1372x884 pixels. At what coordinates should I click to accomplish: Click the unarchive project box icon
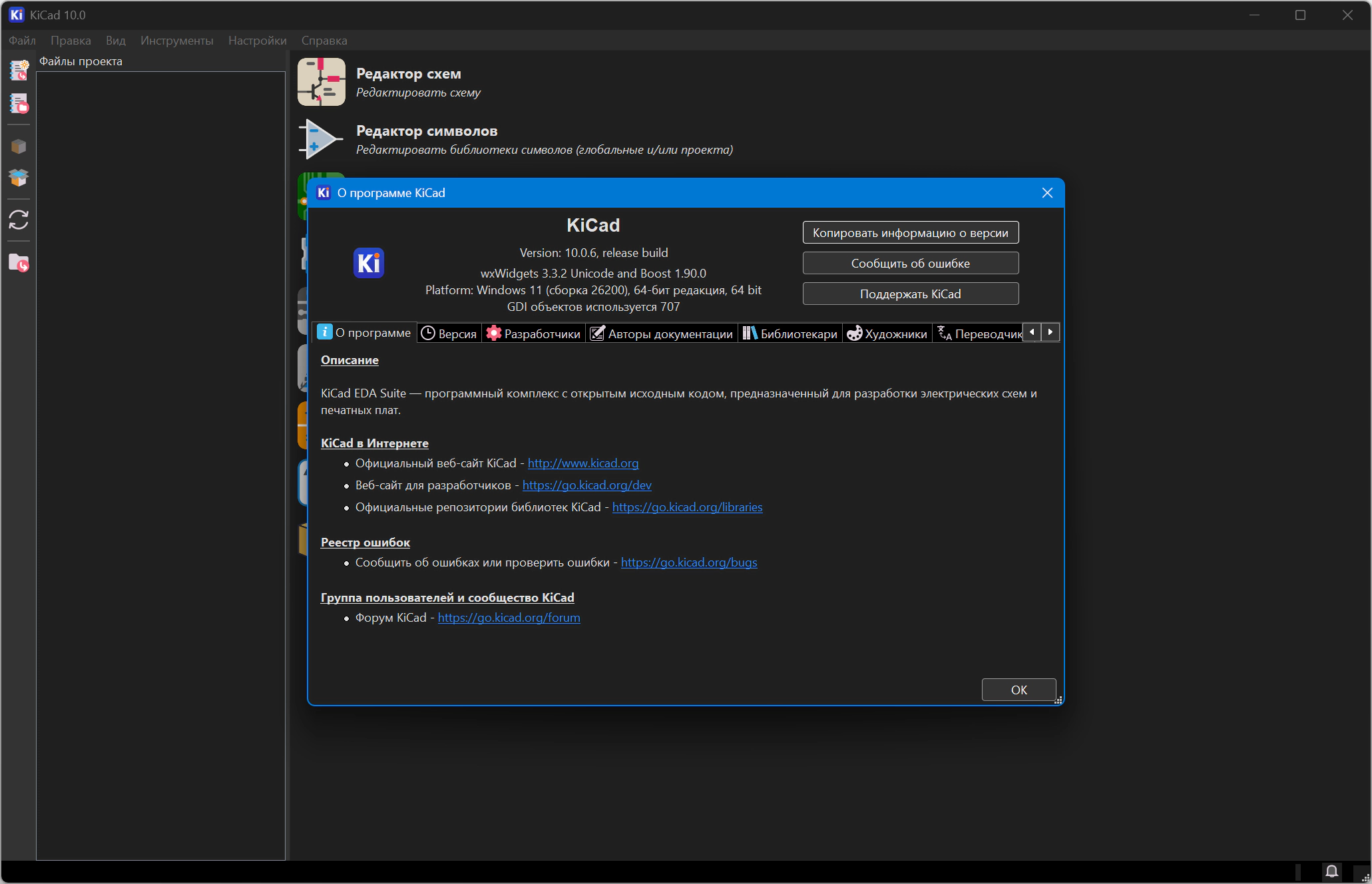click(19, 178)
